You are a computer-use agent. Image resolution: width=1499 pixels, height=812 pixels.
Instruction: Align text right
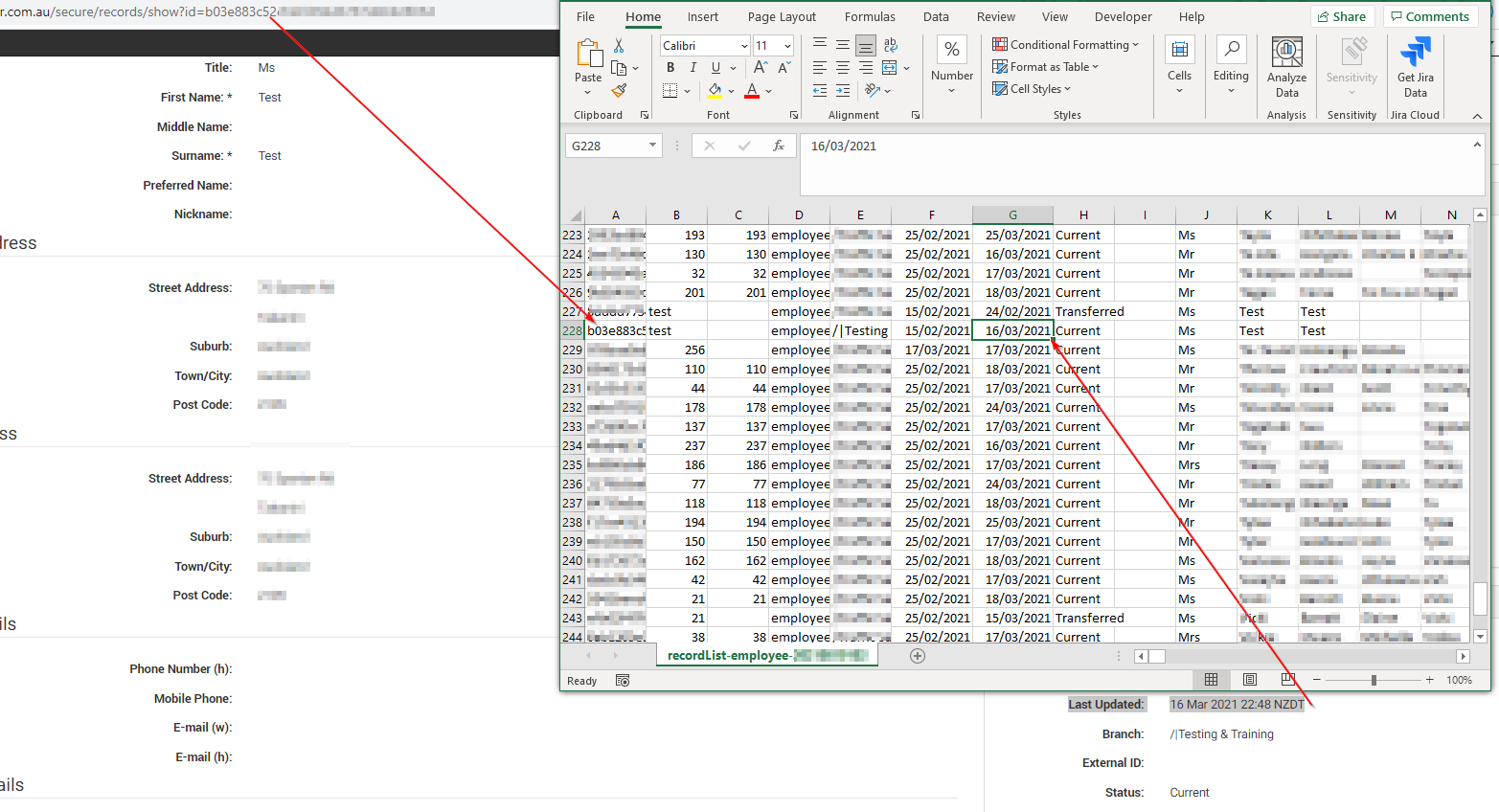[x=866, y=68]
